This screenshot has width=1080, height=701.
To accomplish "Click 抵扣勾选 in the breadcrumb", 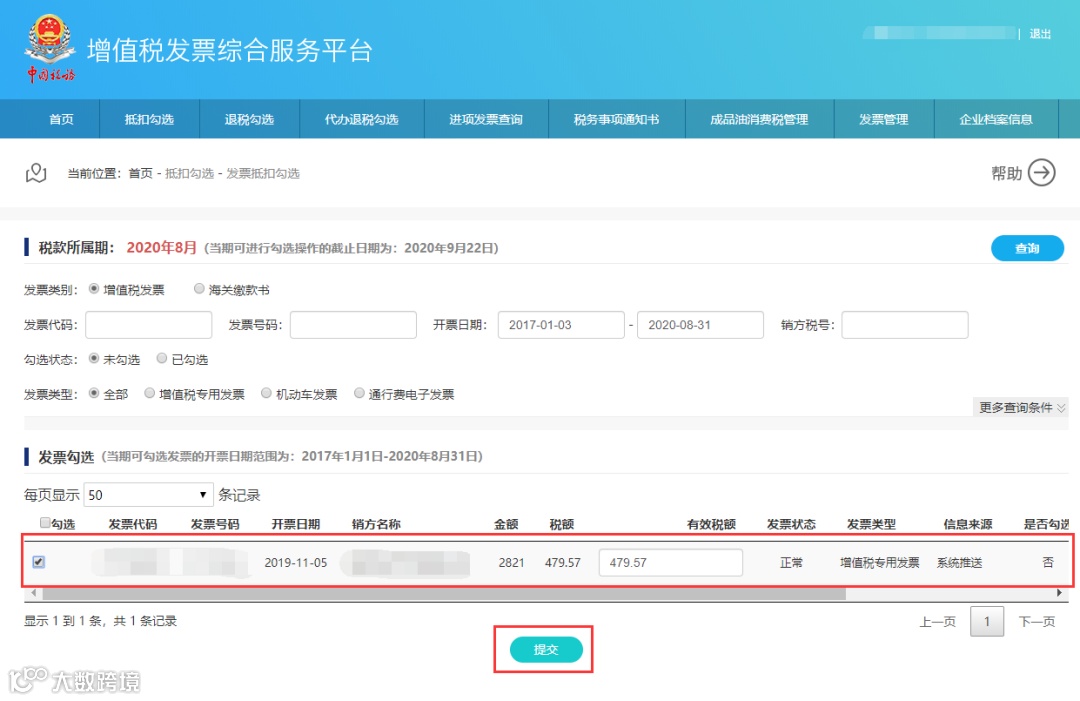I will click(189, 174).
